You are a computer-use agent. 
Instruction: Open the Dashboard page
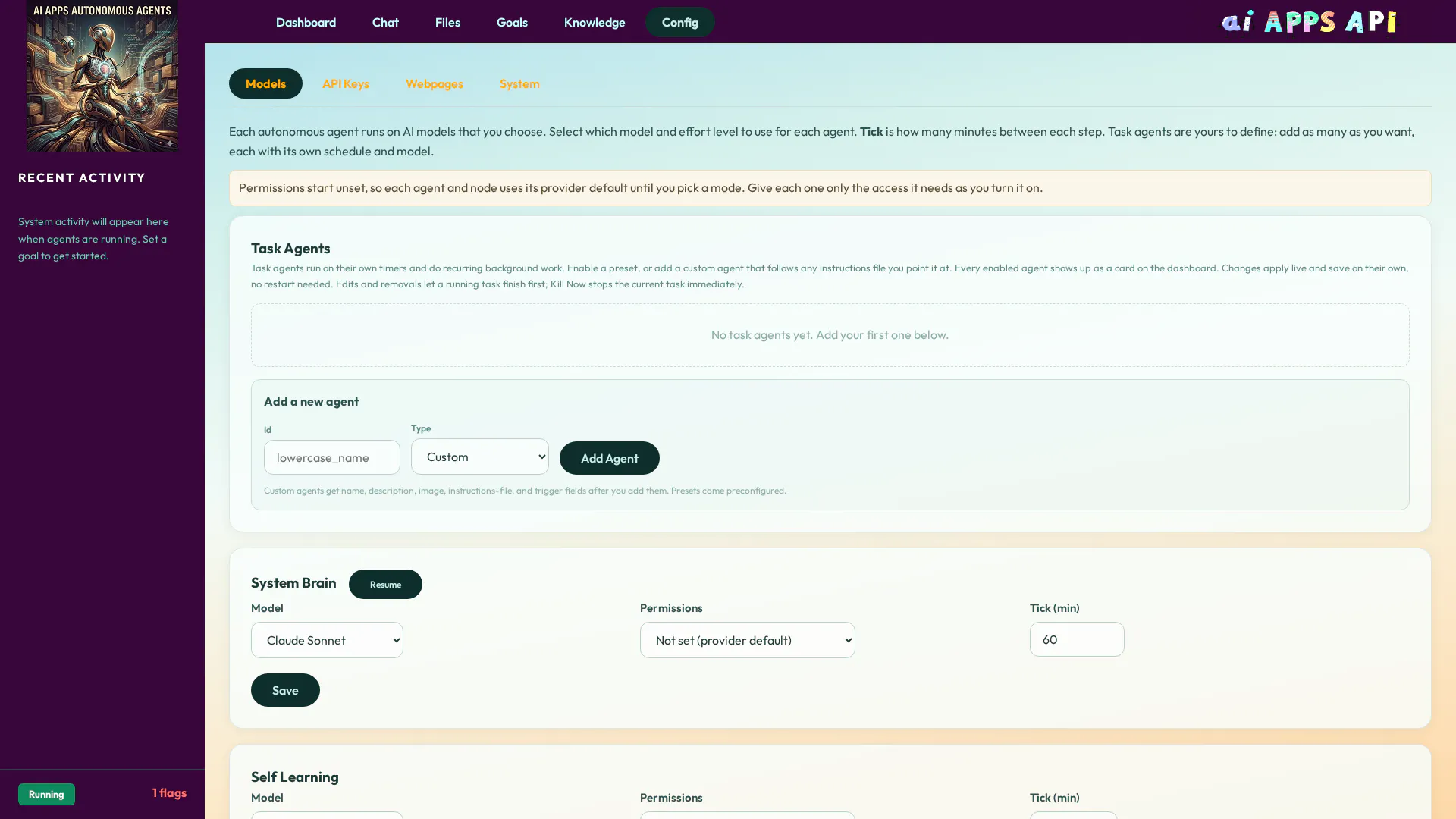click(306, 22)
